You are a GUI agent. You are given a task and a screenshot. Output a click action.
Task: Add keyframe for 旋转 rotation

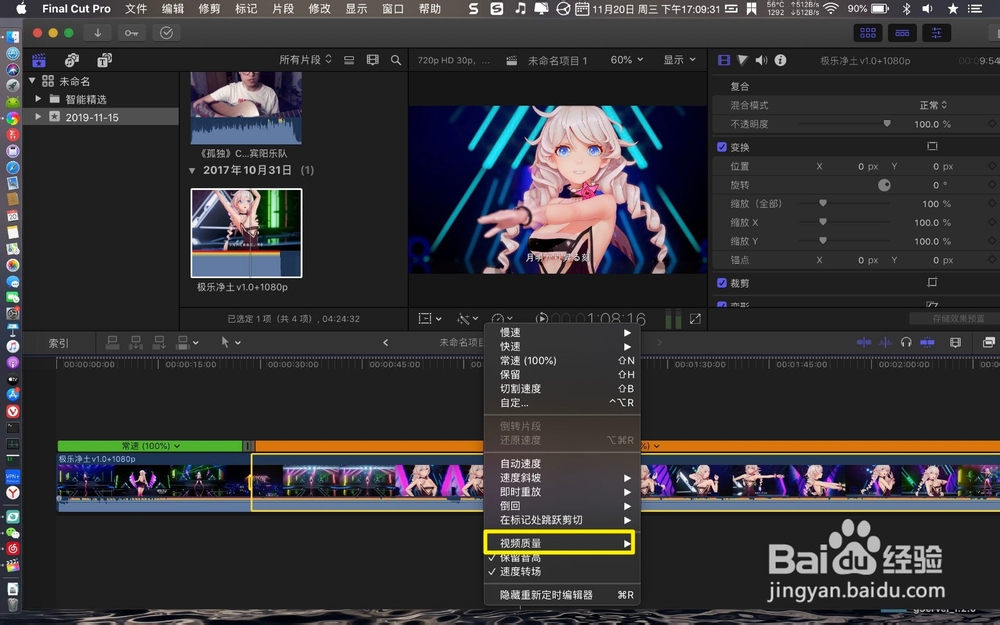992,185
